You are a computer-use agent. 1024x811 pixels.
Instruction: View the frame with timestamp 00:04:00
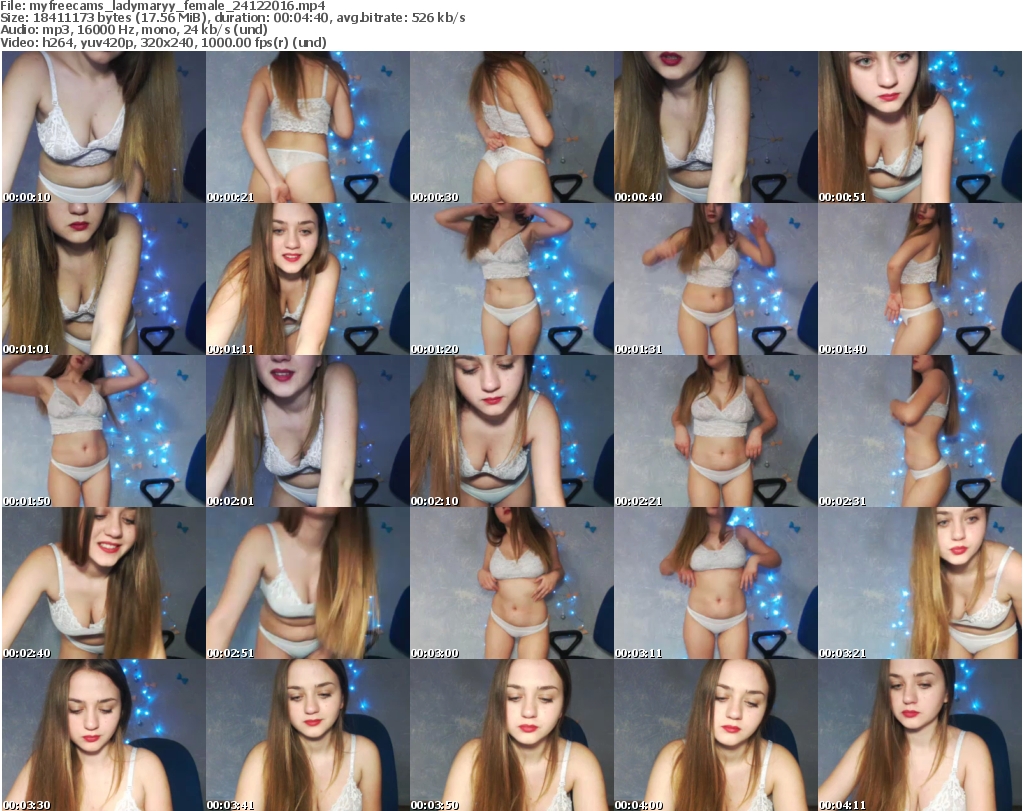pyautogui.click(x=715, y=735)
